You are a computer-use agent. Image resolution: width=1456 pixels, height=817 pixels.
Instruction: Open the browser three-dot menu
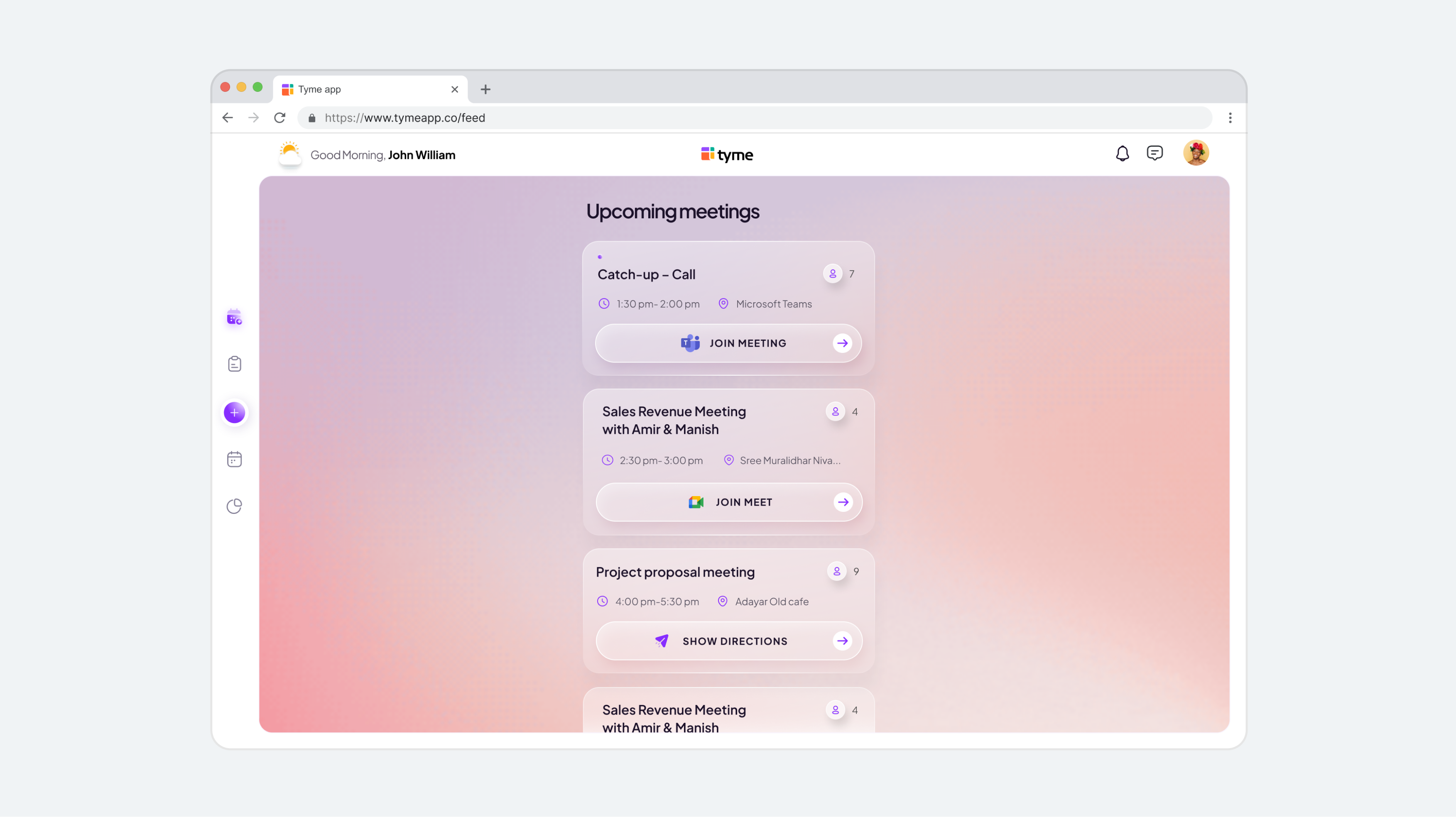click(x=1230, y=117)
